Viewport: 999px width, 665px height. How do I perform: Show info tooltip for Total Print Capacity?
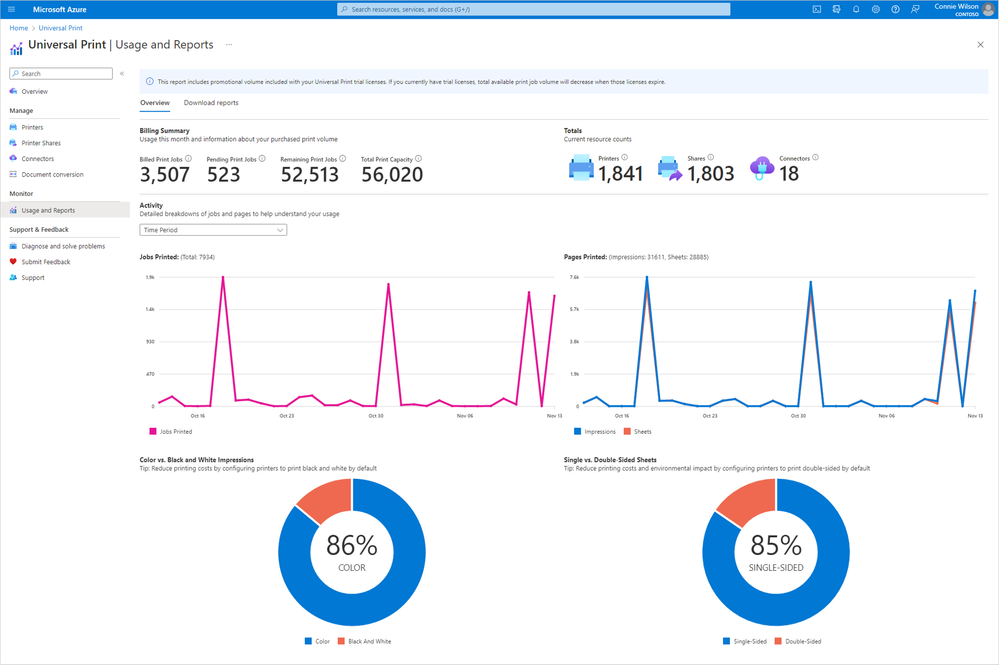coord(419,159)
